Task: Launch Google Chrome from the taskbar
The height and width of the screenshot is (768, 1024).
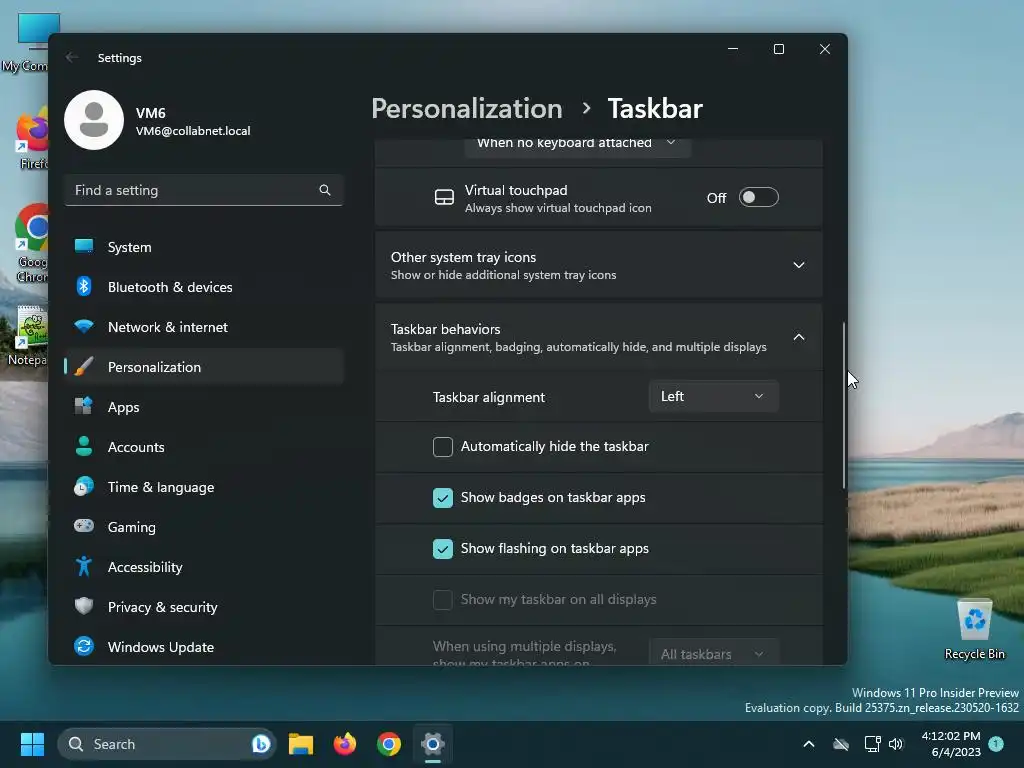Action: [389, 744]
